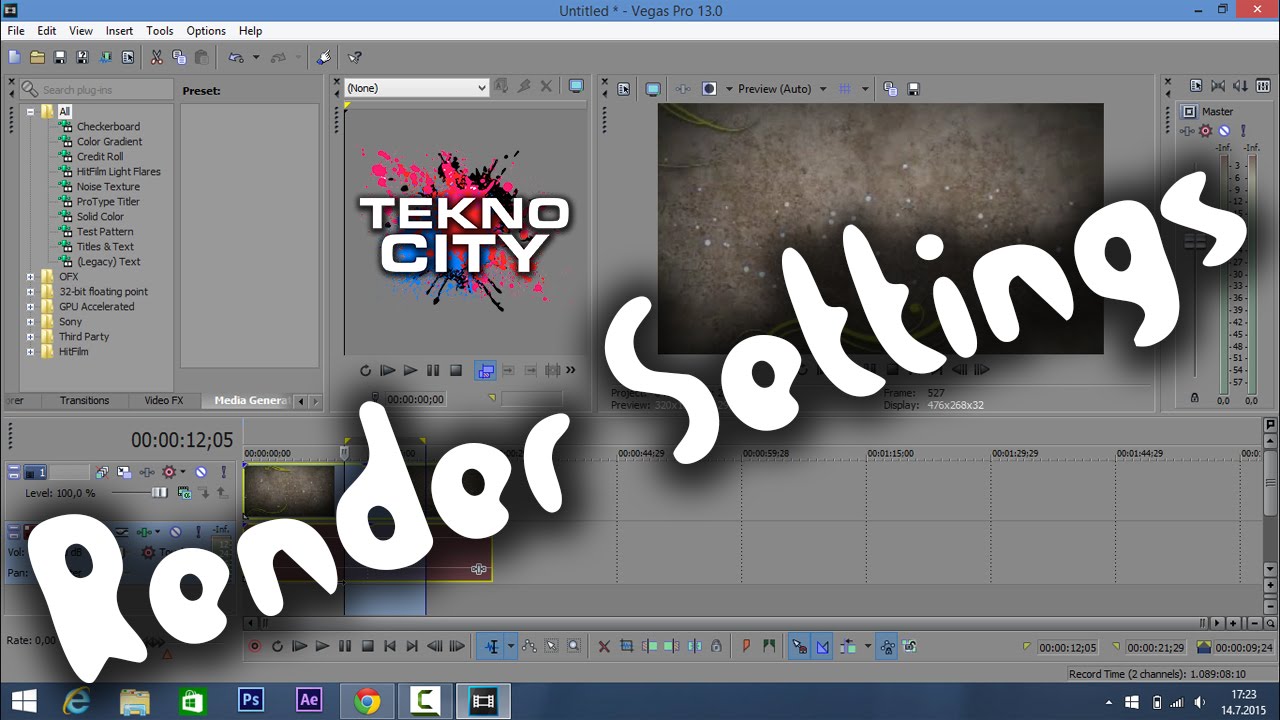
Task: Click the What's This help icon
Action: coord(354,58)
